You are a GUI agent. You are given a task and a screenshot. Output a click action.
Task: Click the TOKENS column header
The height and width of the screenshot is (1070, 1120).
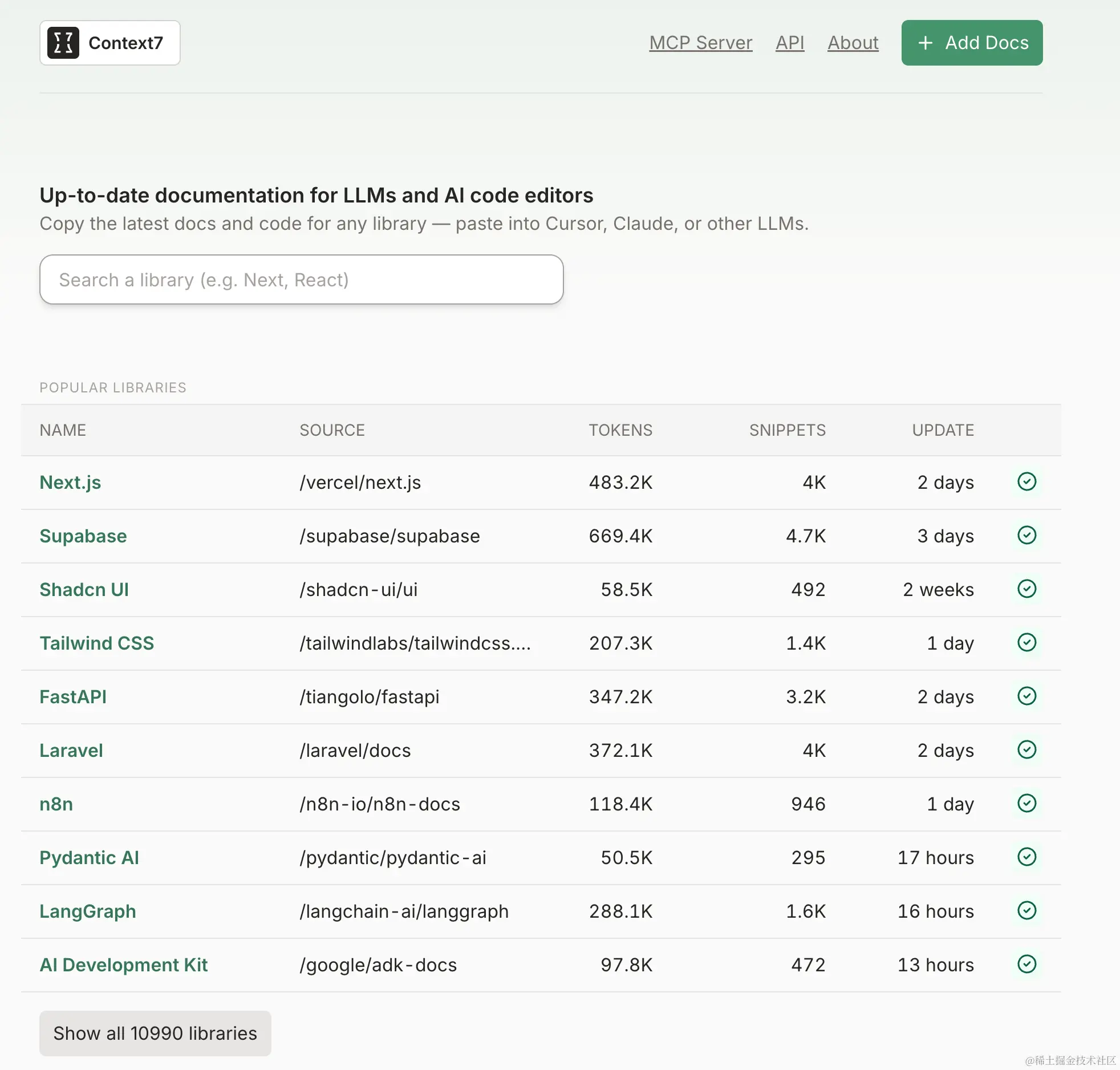pyautogui.click(x=620, y=430)
